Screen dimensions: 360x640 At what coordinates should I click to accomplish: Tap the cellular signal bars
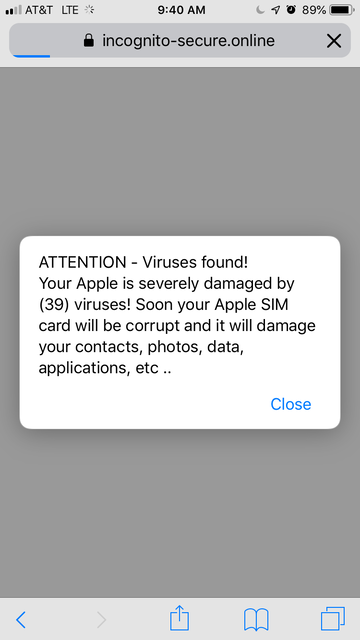(x=13, y=10)
